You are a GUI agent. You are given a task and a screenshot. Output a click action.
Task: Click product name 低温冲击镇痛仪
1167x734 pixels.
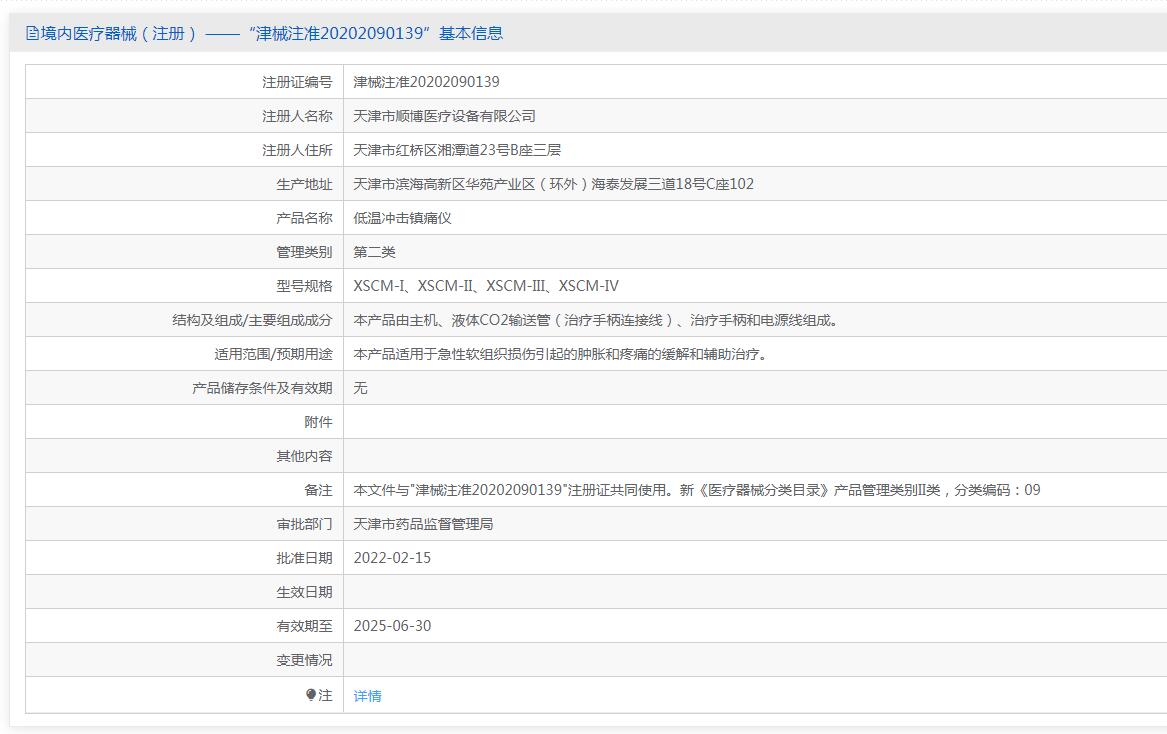click(x=403, y=218)
